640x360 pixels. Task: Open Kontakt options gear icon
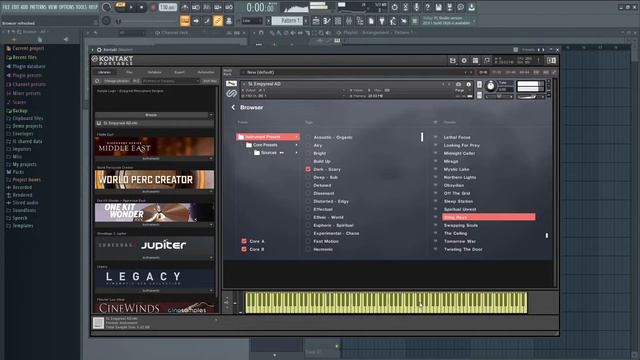[x=464, y=60]
